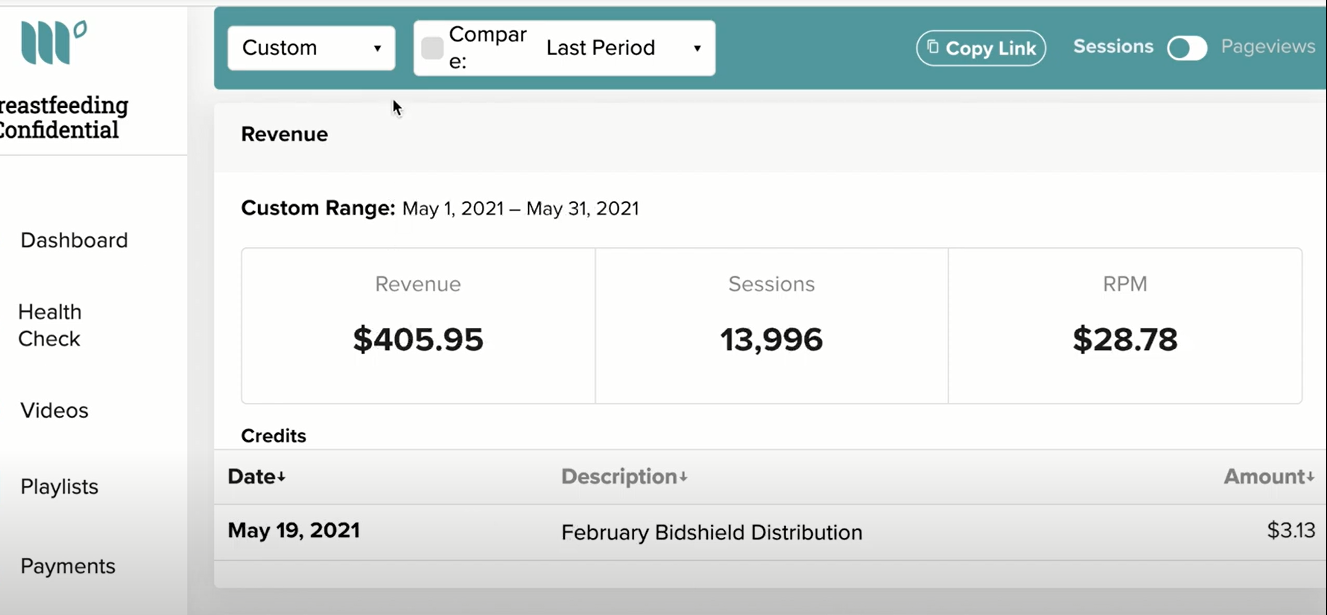The width and height of the screenshot is (1327, 615).
Task: Sort credits by Description column
Action: coord(624,477)
